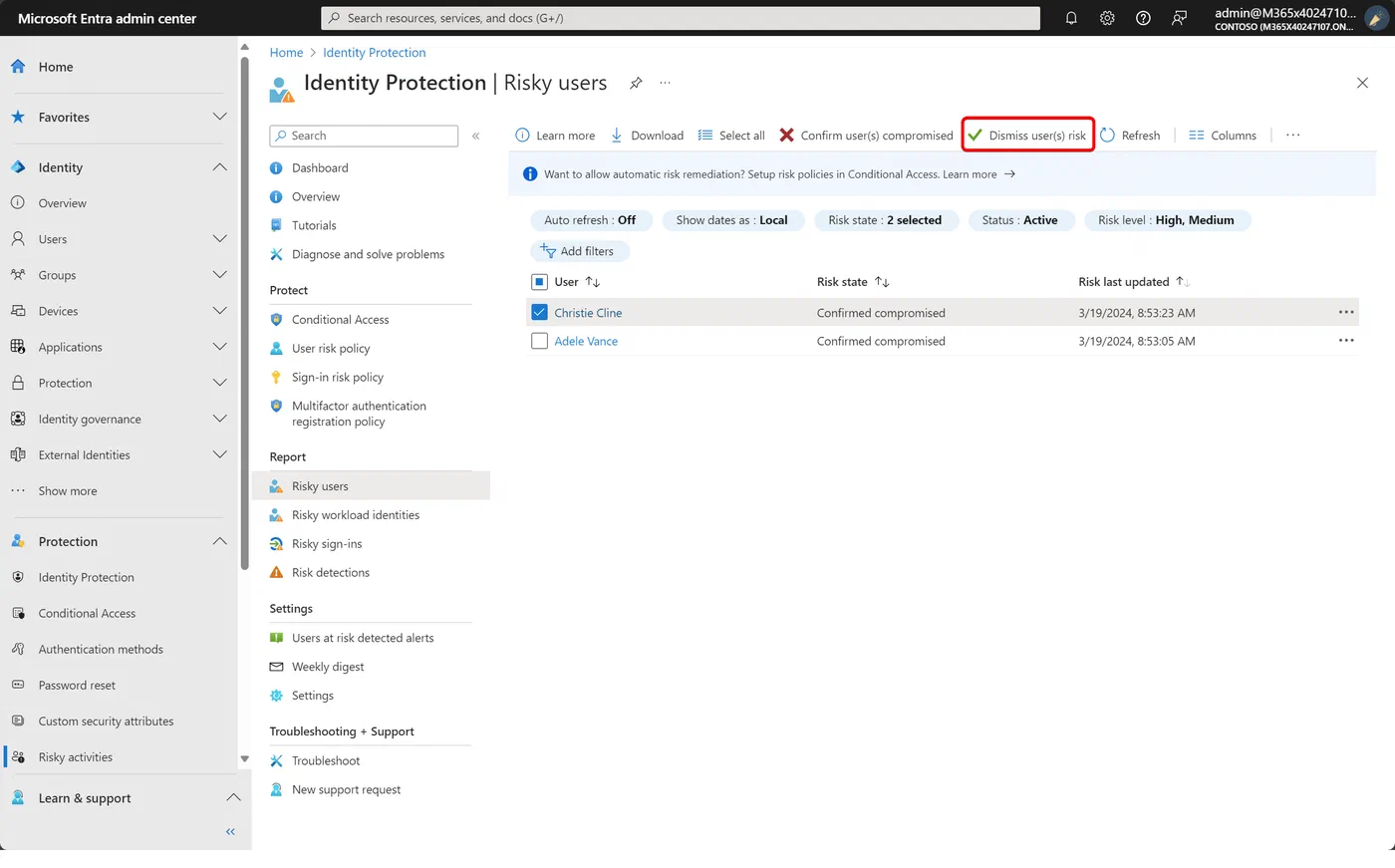Open the settings gear icon
Screen dimensions: 1395x868
1107,18
